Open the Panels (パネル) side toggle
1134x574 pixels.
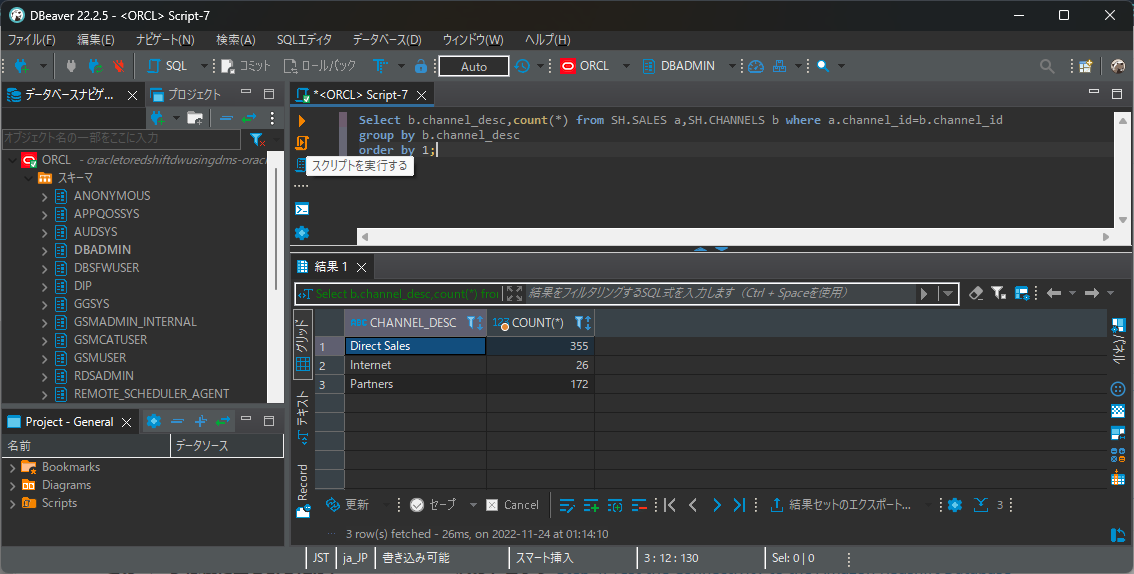click(x=1118, y=341)
